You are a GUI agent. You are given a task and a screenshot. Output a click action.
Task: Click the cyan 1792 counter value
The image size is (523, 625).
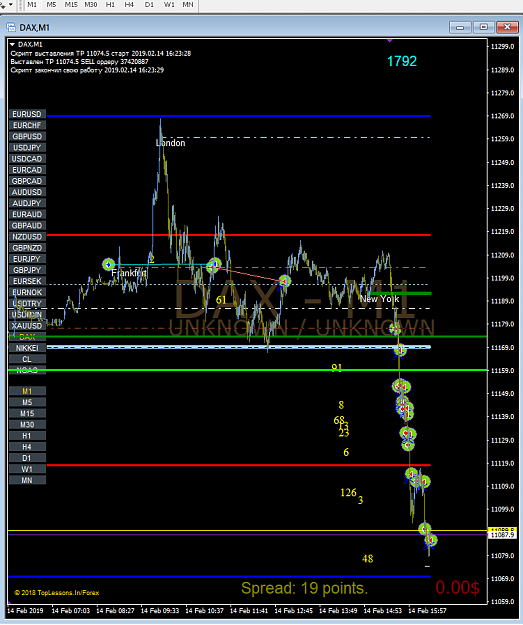(x=402, y=61)
